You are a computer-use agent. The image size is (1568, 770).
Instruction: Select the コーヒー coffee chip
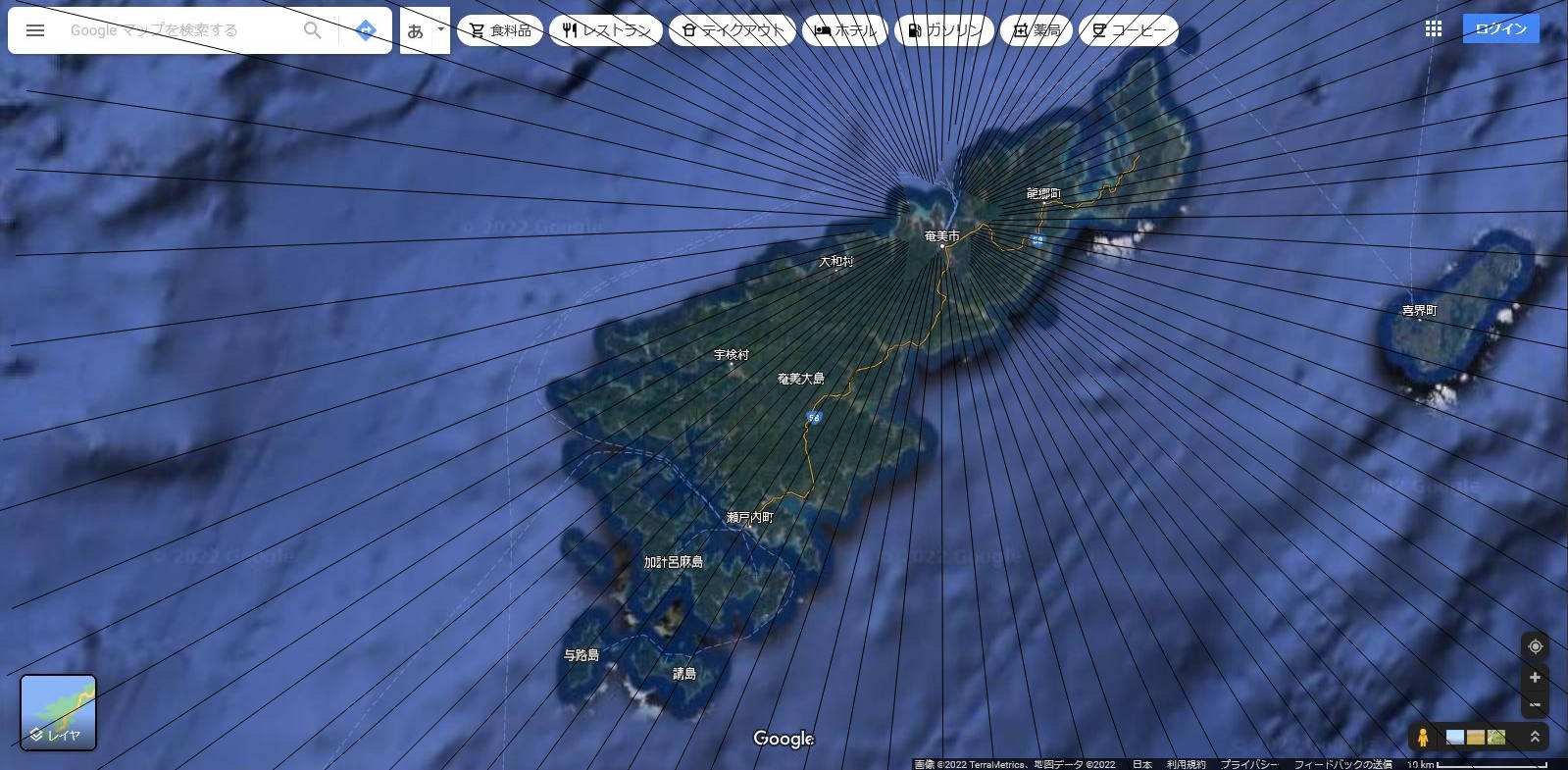[x=1129, y=30]
